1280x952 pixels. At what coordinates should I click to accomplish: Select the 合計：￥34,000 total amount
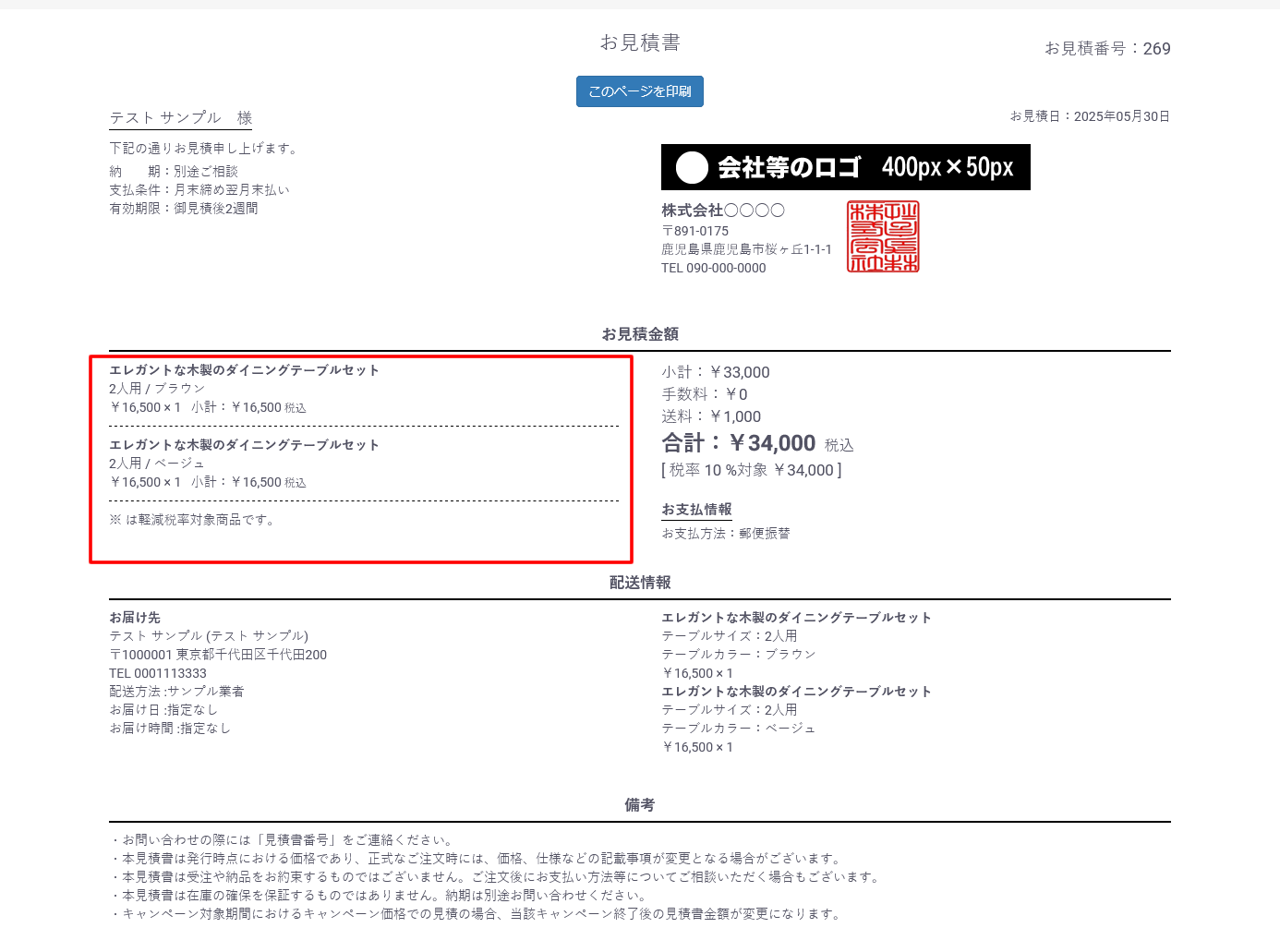click(739, 443)
